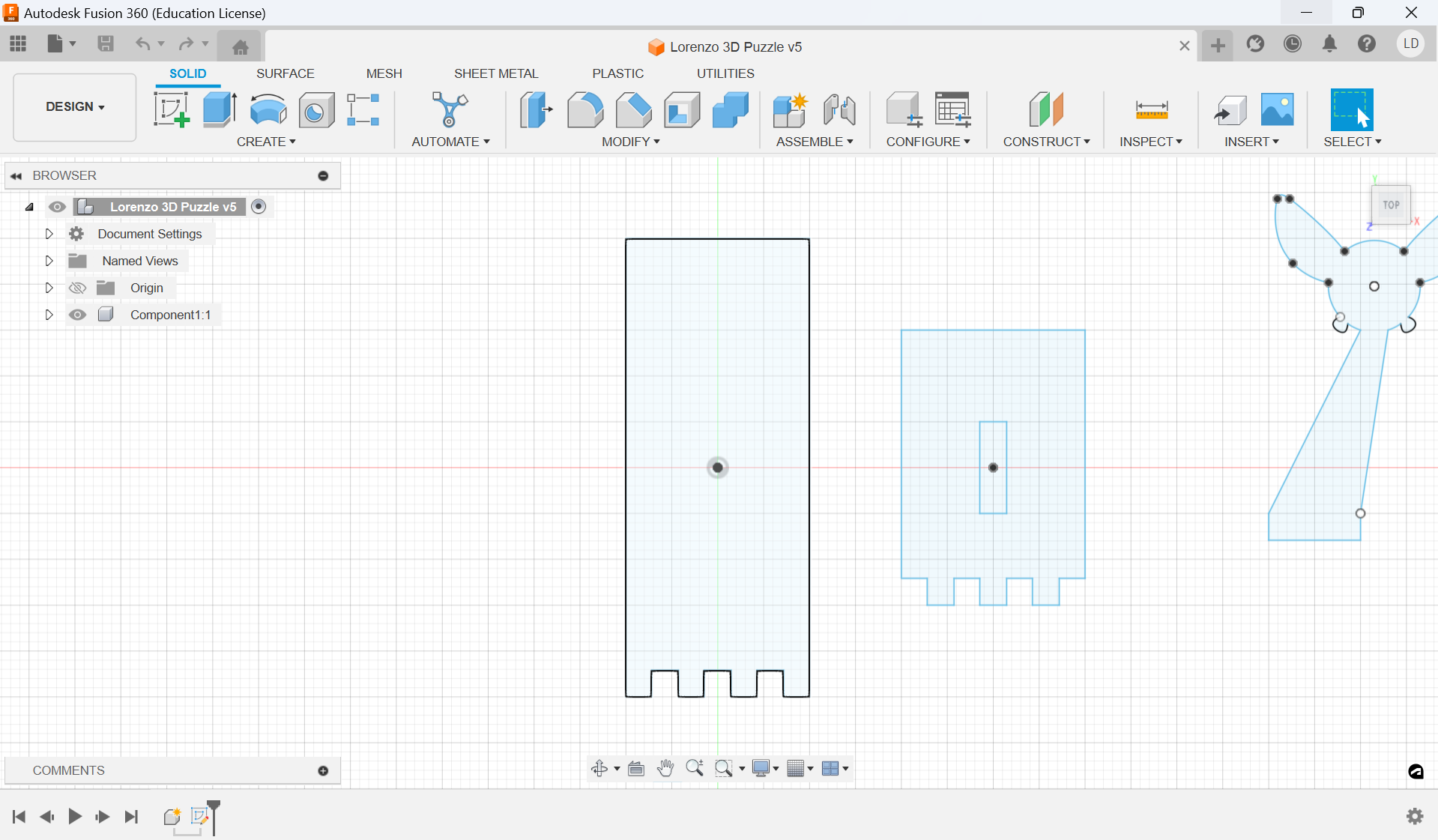Click the New Component icon
1438x840 pixels.
791,110
